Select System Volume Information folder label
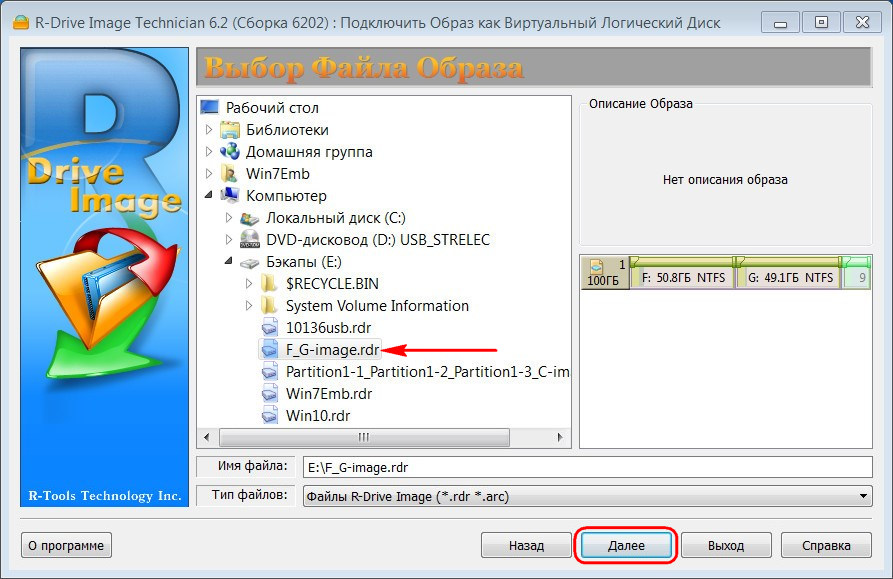 377,306
